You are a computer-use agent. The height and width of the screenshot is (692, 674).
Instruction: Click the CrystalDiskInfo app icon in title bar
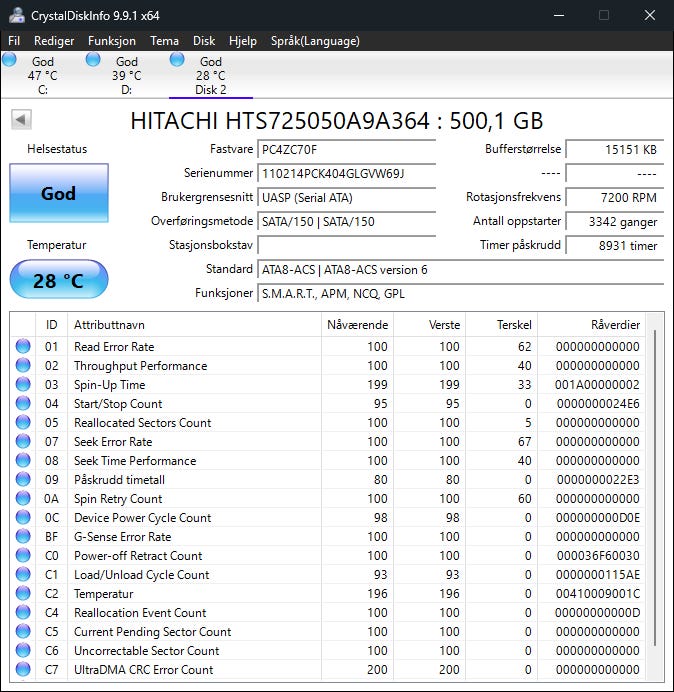[x=17, y=15]
